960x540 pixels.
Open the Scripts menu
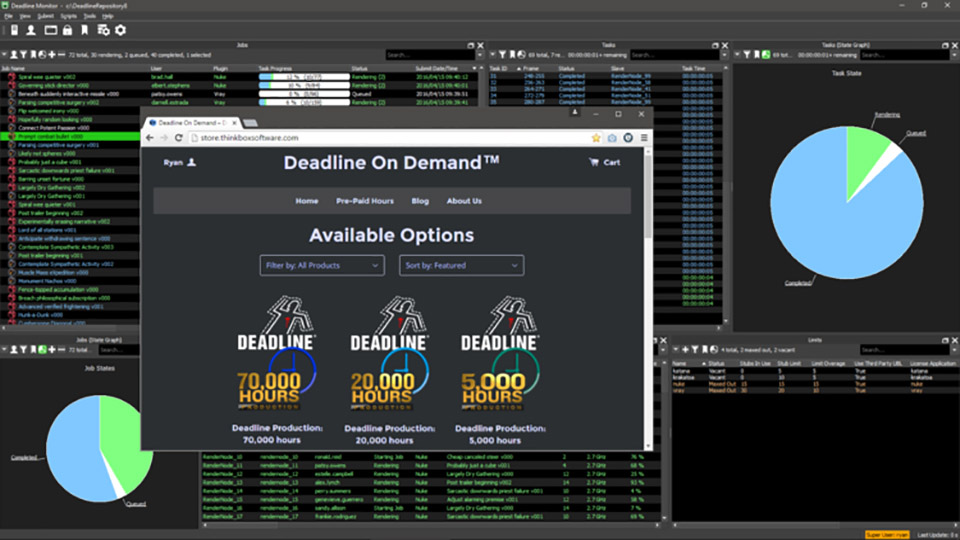pos(69,16)
